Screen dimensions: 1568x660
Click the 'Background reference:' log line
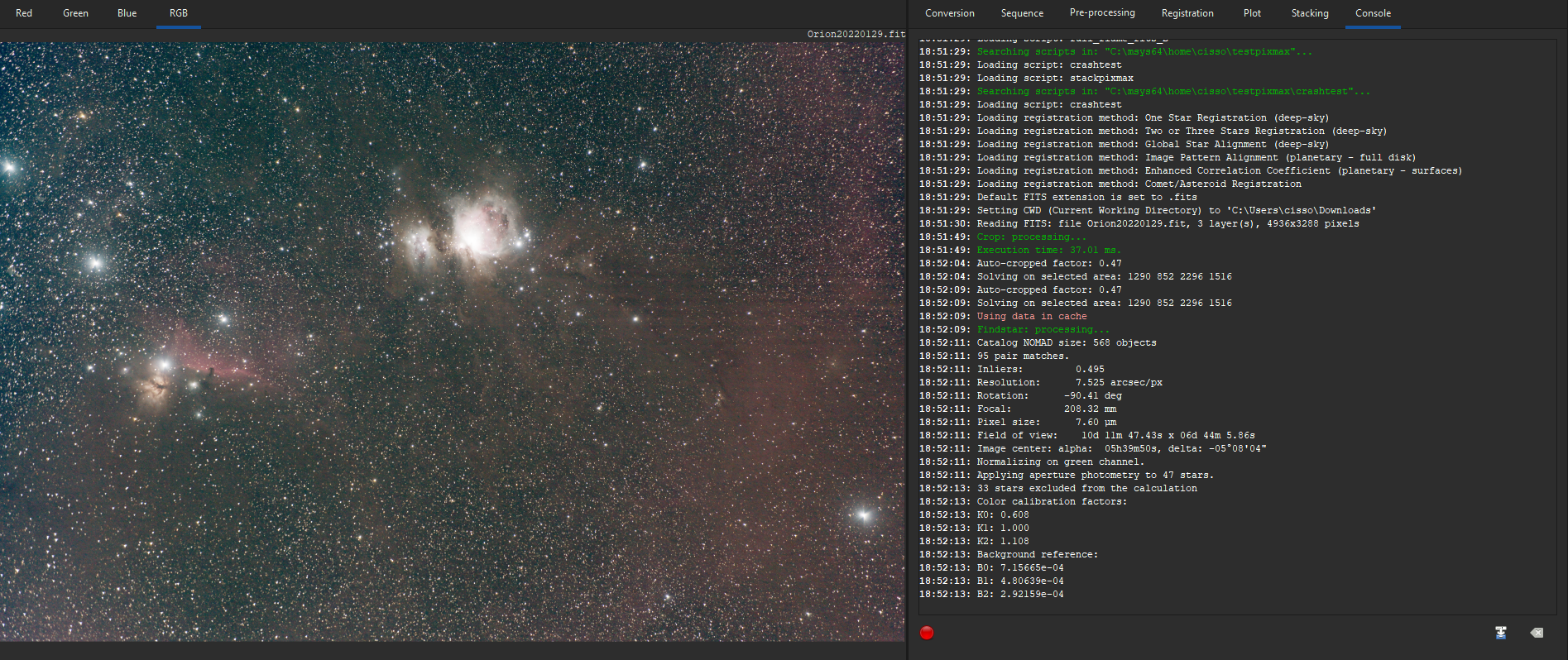1009,555
